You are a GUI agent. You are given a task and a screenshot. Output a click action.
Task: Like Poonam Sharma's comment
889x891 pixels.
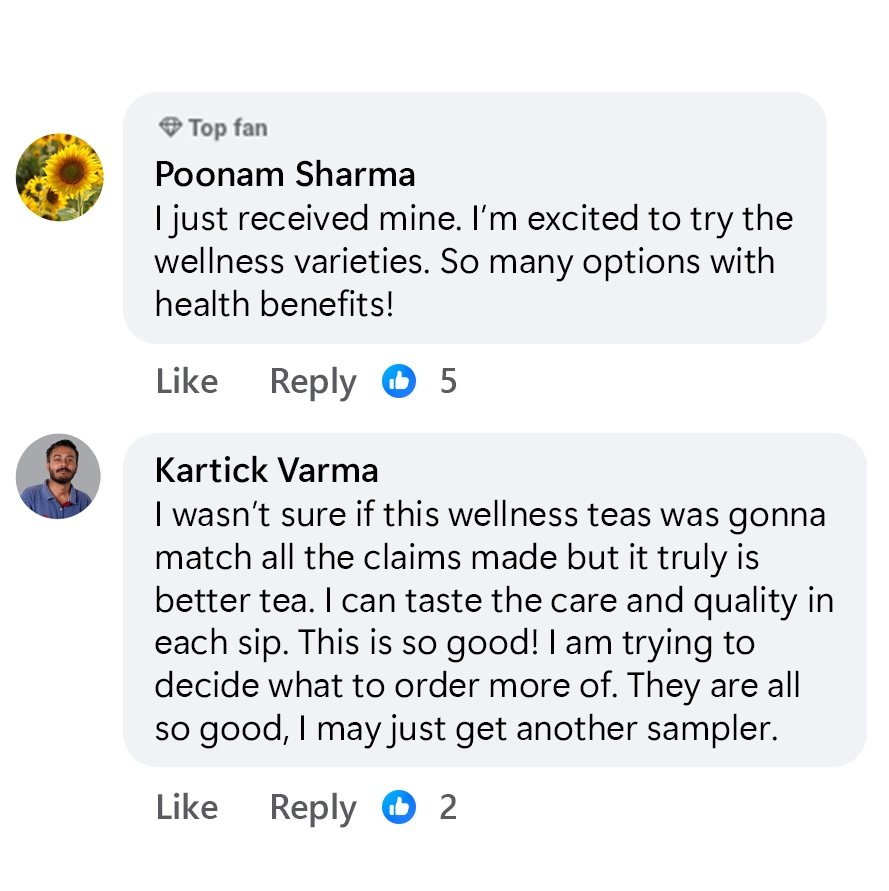click(187, 381)
